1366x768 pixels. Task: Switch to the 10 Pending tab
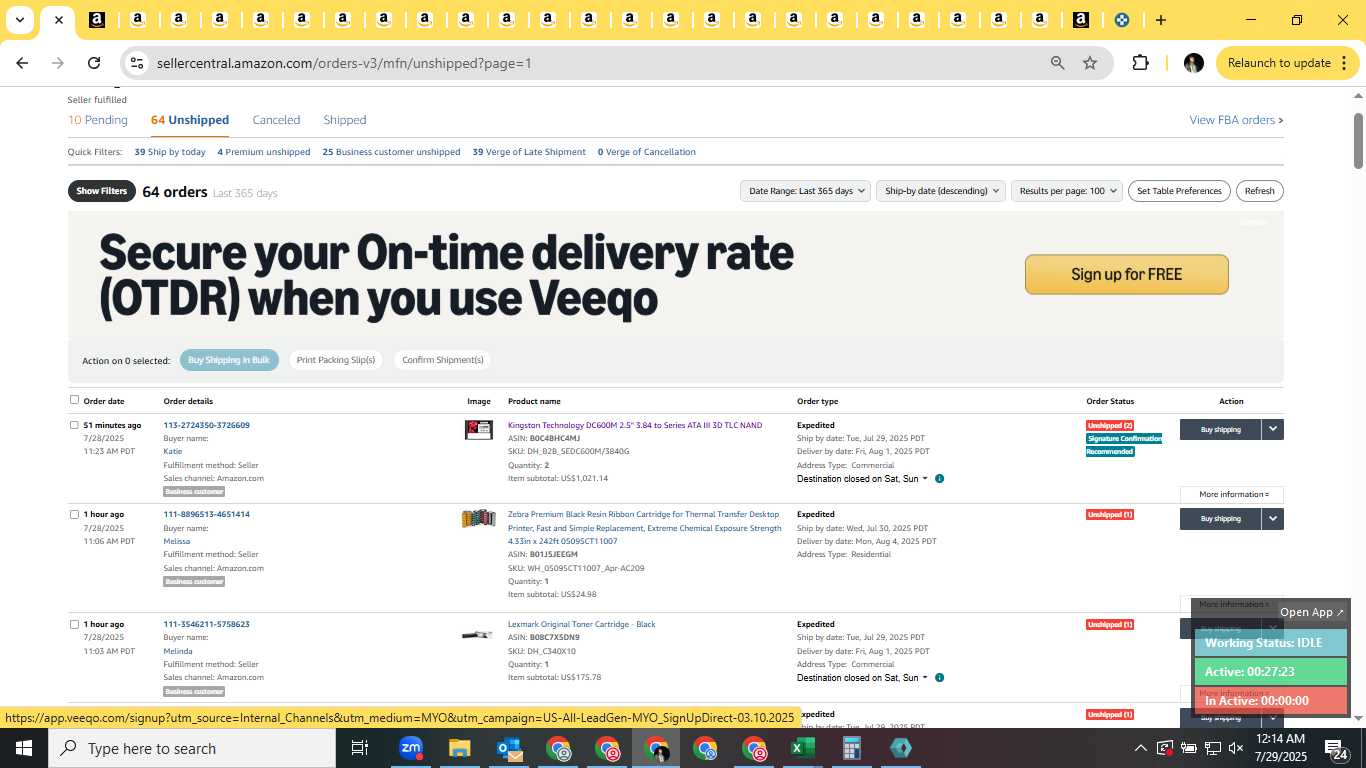coord(98,120)
